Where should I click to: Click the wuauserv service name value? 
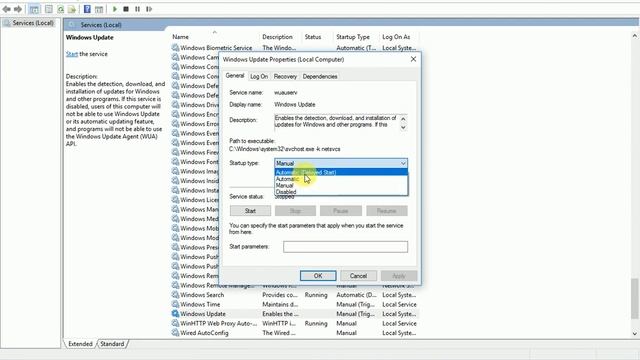coord(285,93)
